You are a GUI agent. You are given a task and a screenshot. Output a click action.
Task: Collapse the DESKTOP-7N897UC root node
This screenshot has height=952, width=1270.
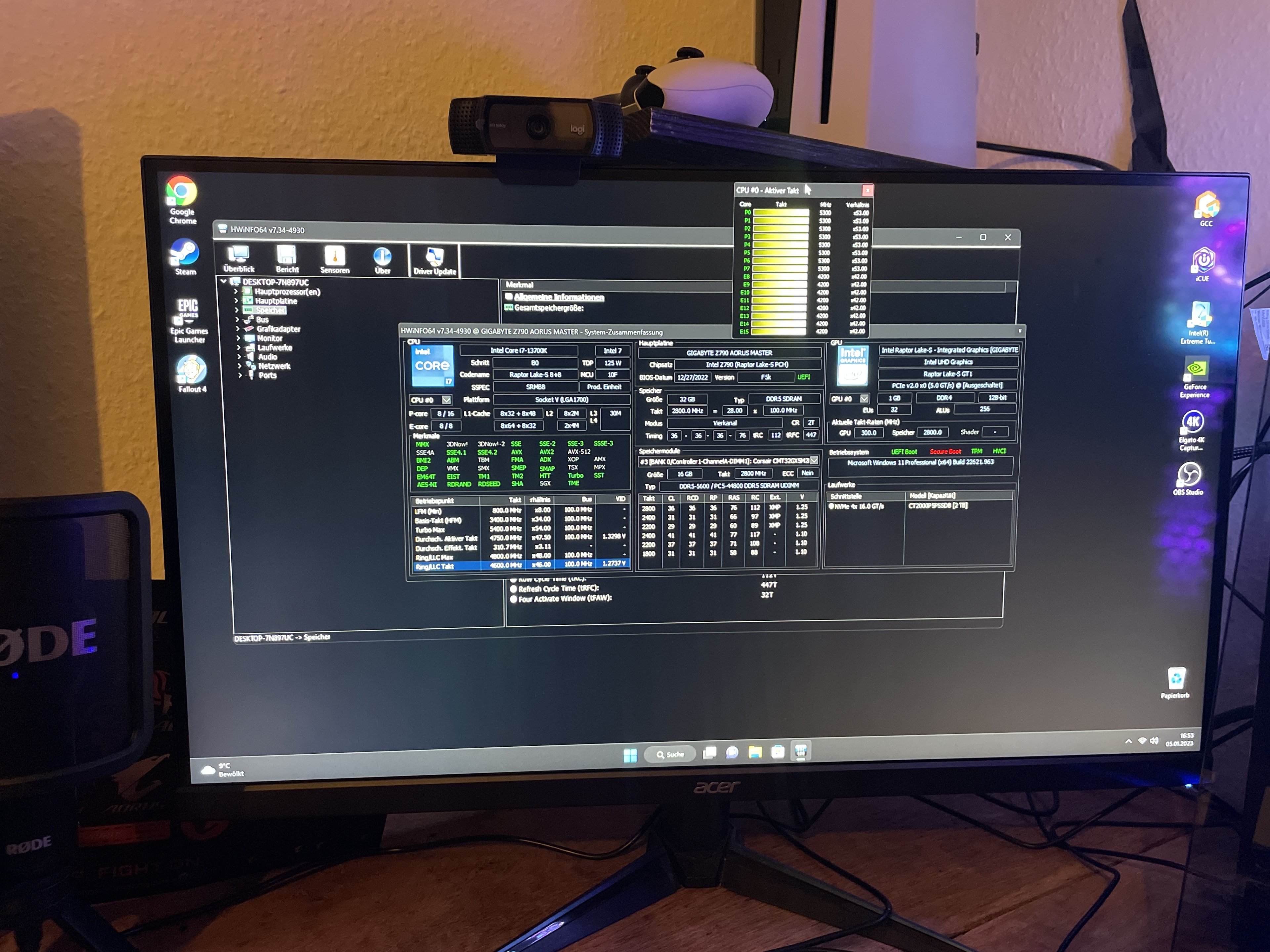pos(223,281)
